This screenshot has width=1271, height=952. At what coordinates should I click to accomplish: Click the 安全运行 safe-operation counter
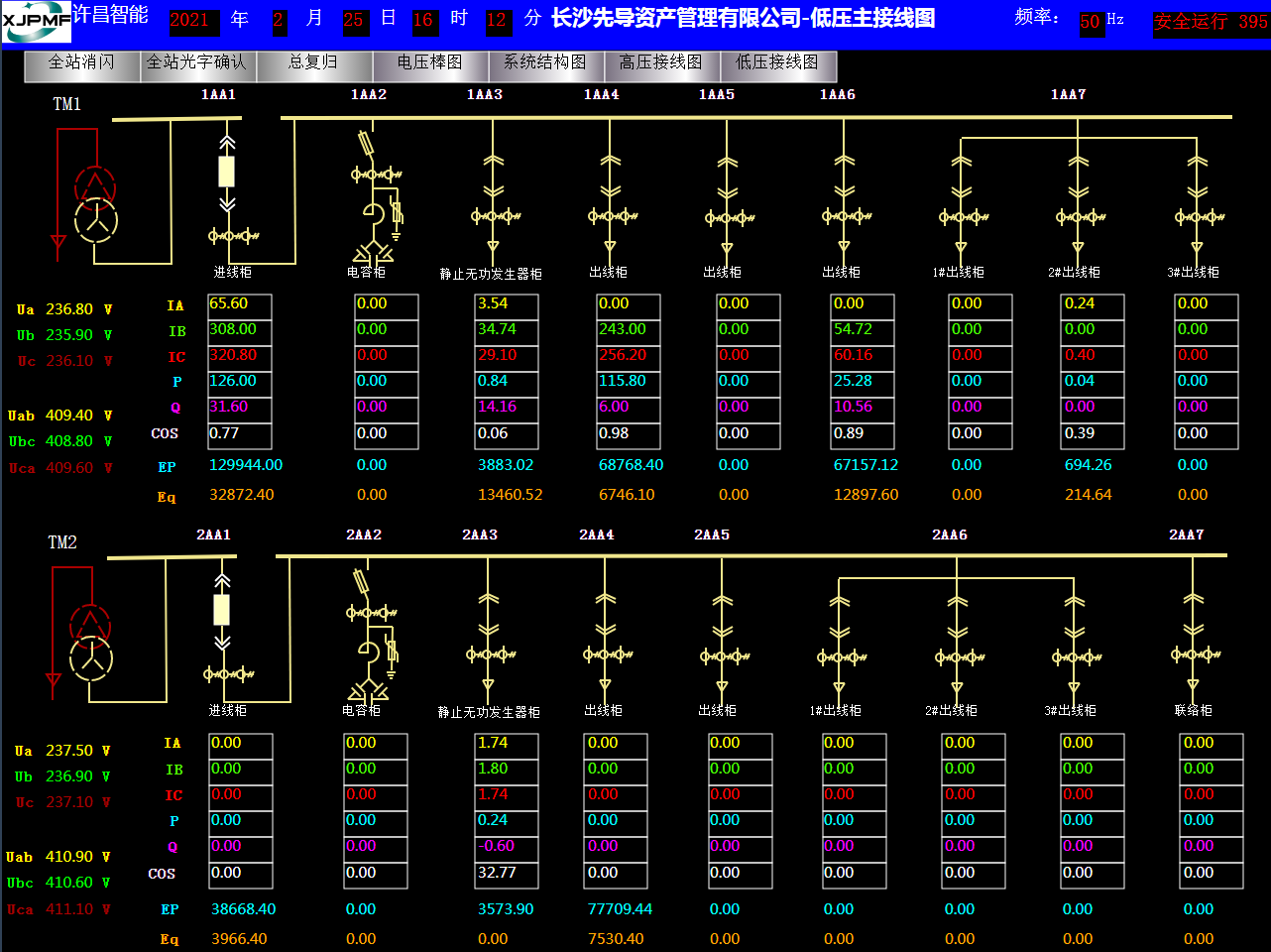point(1210,22)
